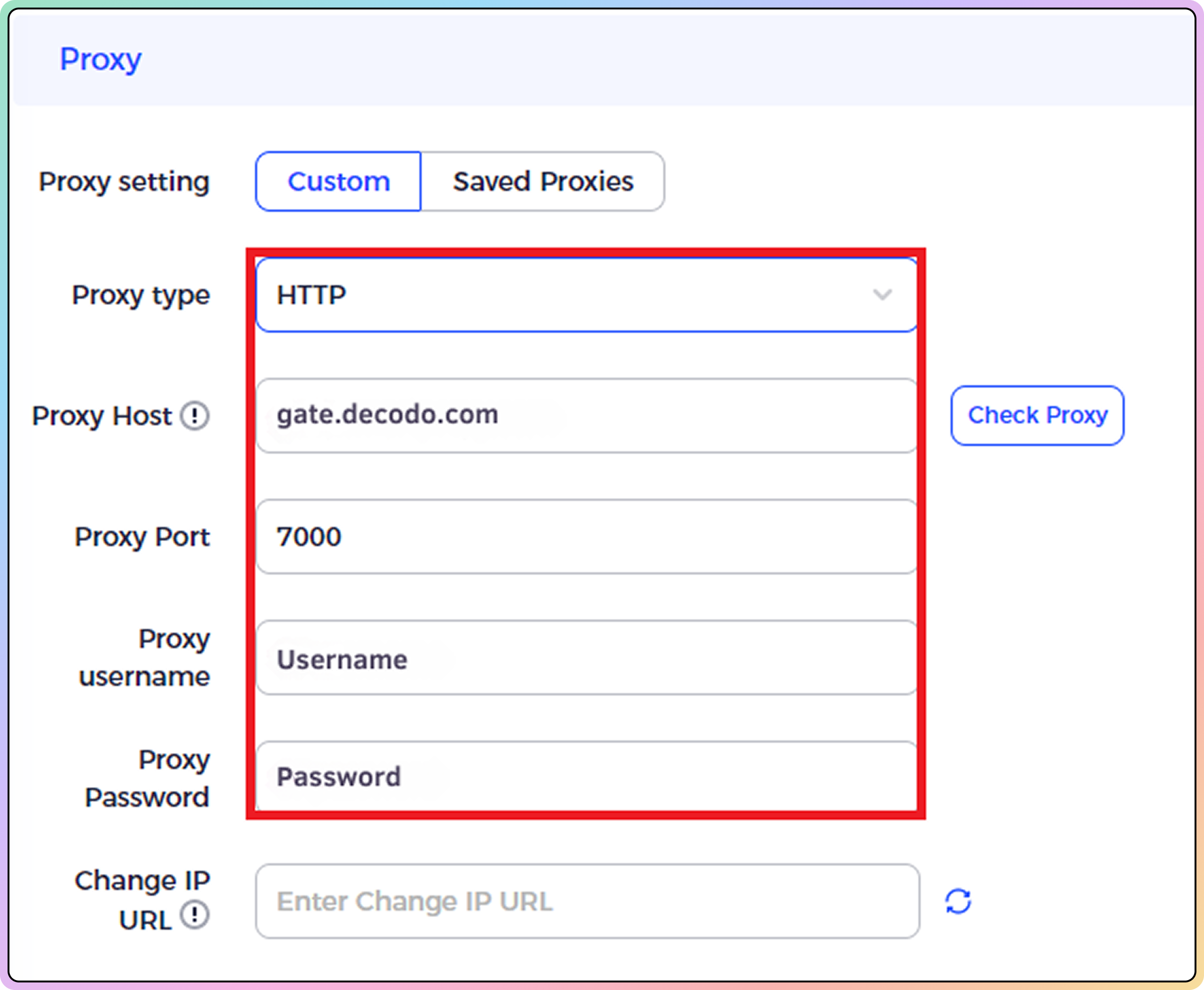Focus the Proxy Host field with gate.decodo.com
The width and height of the screenshot is (1204, 990).
pyautogui.click(x=586, y=416)
